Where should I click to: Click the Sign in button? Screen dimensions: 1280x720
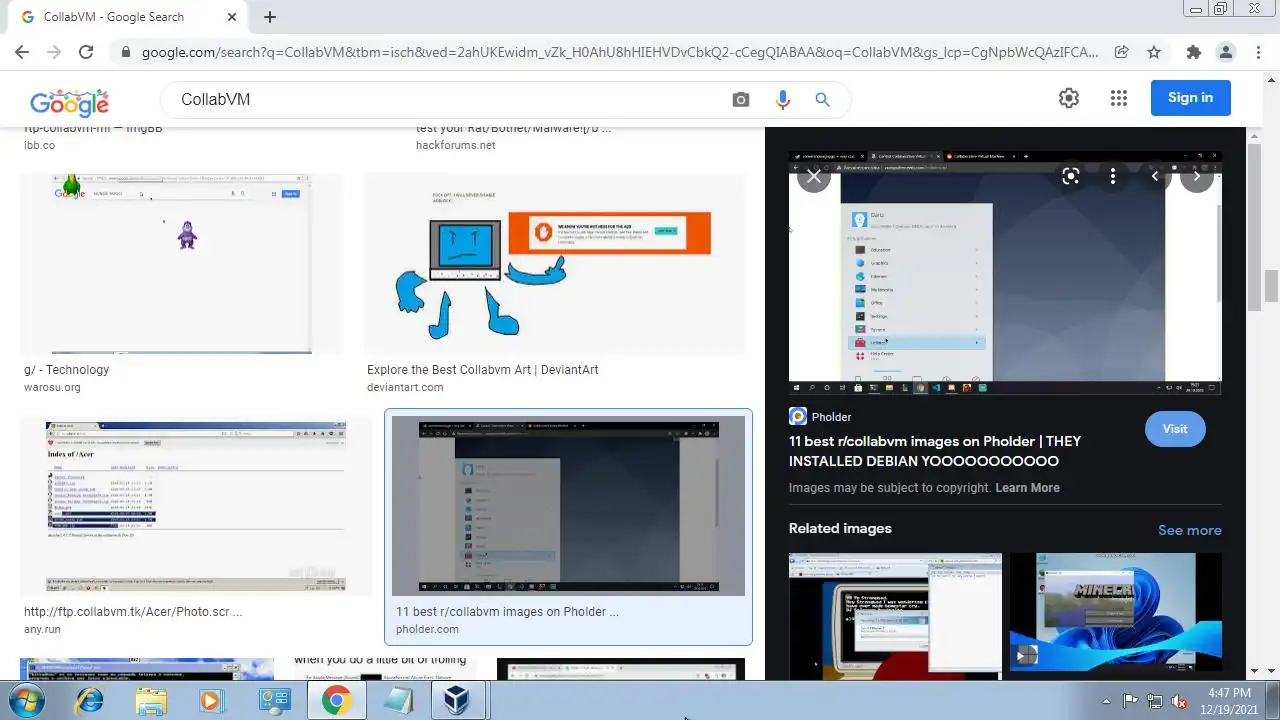pyautogui.click(x=1190, y=98)
